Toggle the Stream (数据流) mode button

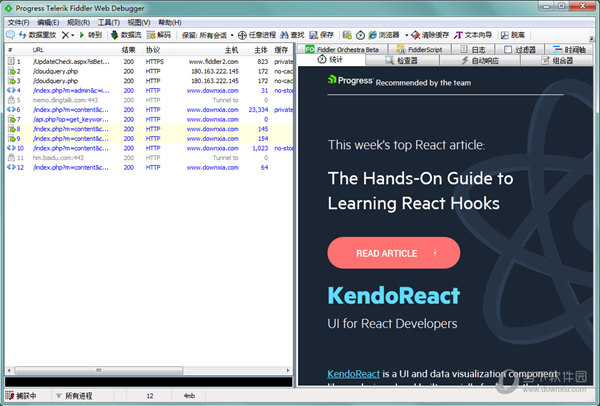tap(126, 35)
